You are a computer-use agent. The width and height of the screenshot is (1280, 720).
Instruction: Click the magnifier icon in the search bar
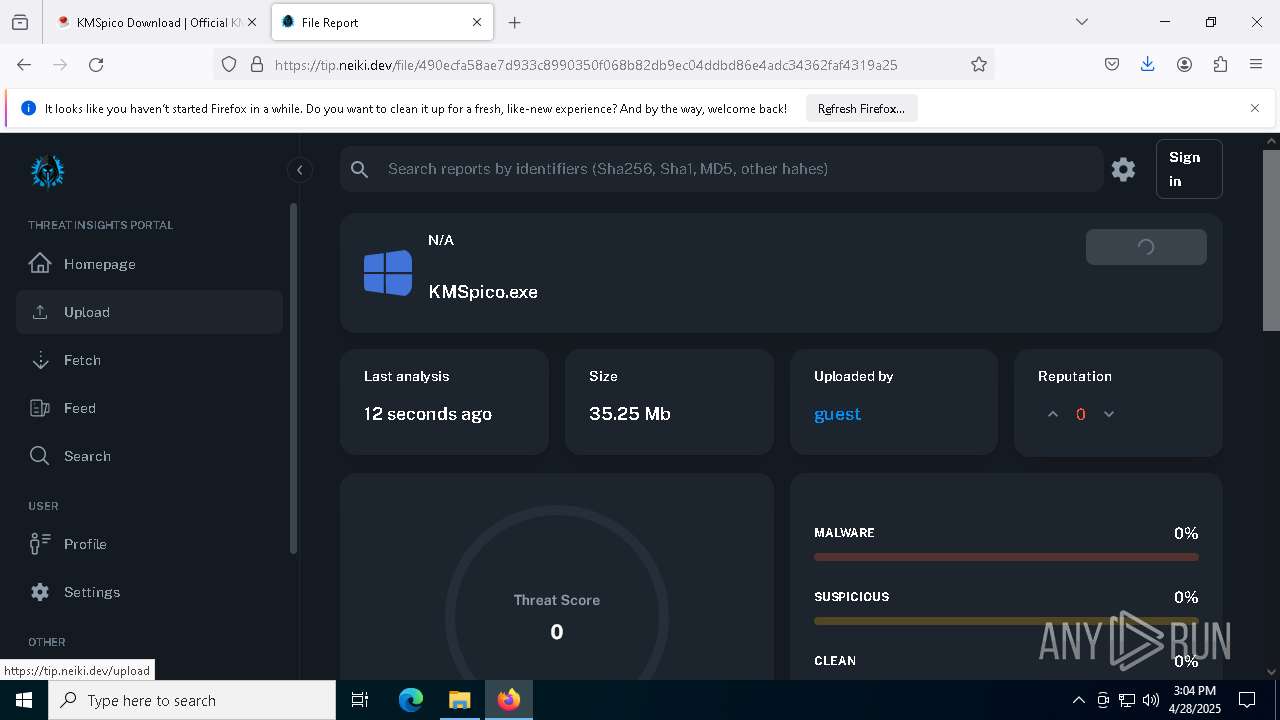[360, 170]
